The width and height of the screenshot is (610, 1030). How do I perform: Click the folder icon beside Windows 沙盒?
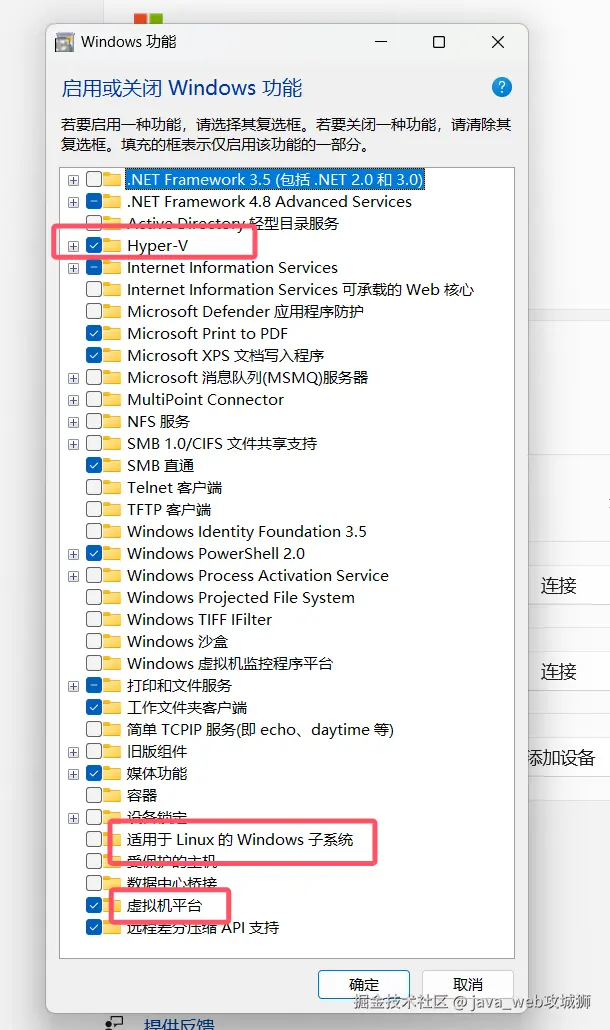pos(112,641)
